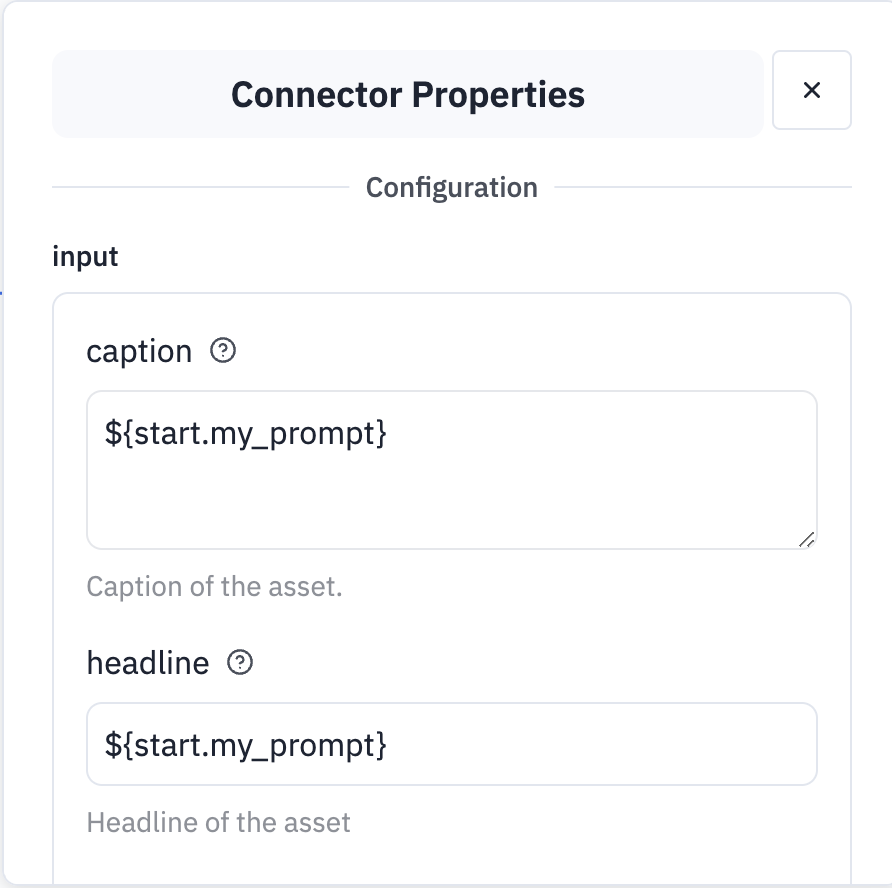Open the caption help tooltip icon
Screen dimensions: 892x888
coord(223,350)
